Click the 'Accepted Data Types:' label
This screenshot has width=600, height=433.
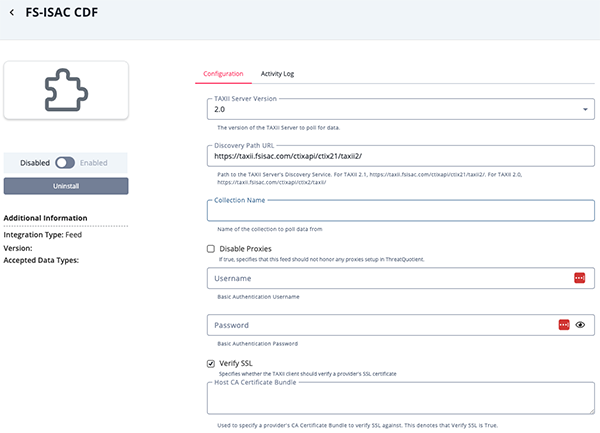tap(41, 260)
